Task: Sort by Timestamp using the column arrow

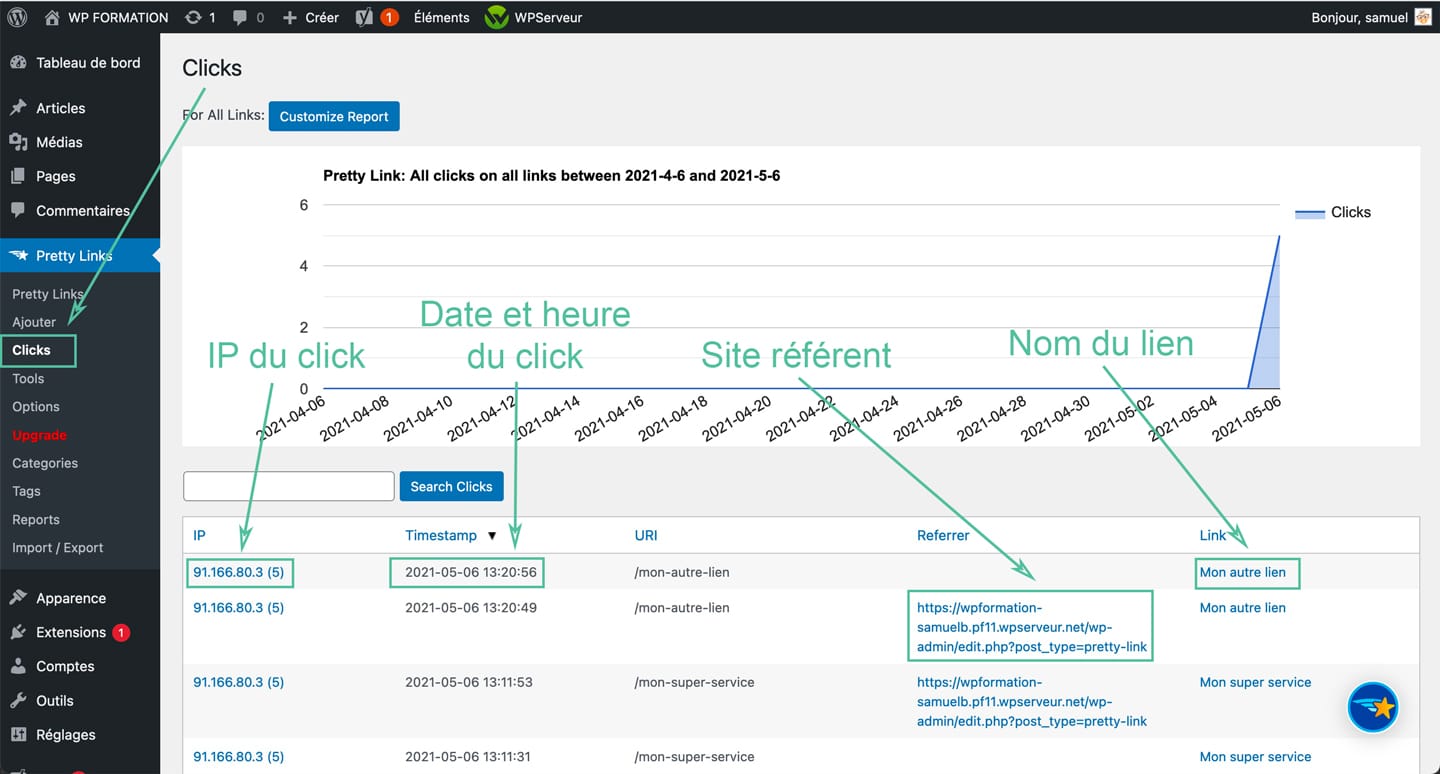Action: (492, 535)
